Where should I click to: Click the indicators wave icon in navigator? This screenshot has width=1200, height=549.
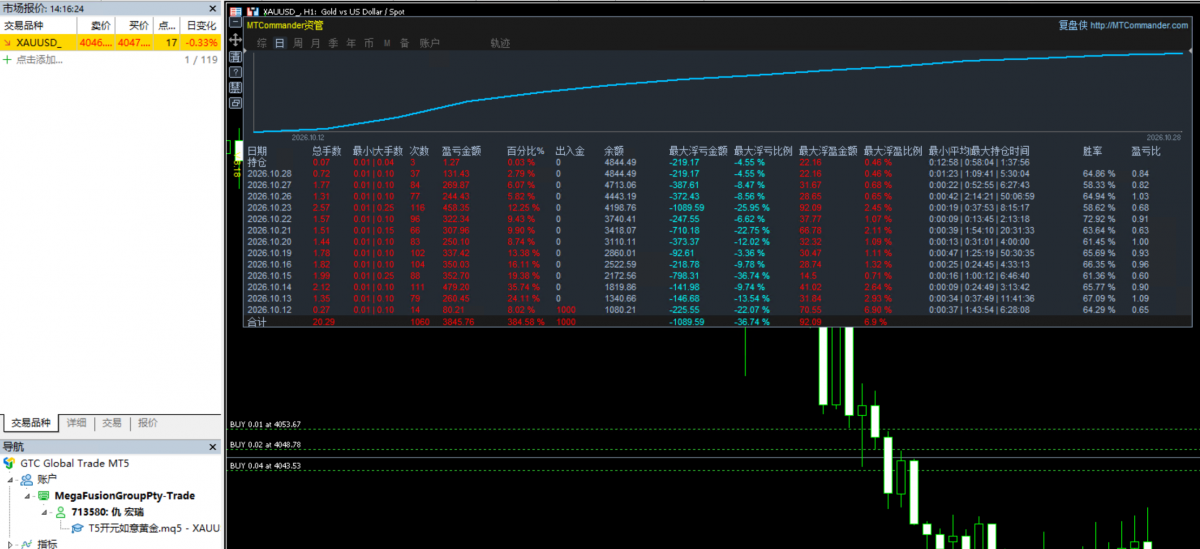(26, 545)
